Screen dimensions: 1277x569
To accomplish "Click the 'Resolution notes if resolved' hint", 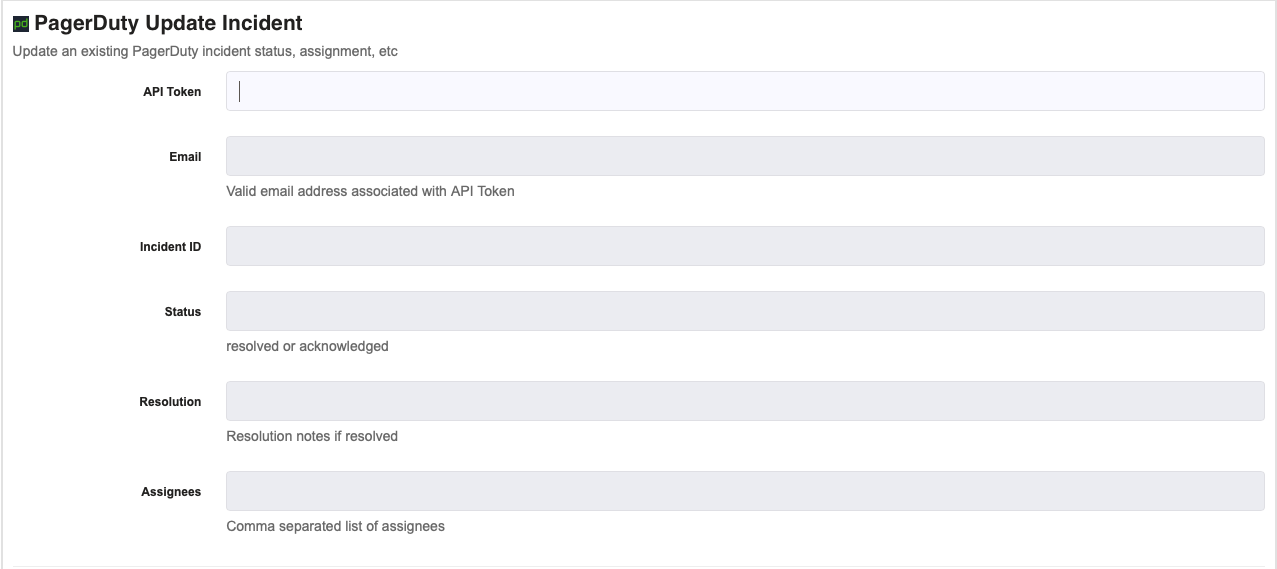I will coord(312,436).
